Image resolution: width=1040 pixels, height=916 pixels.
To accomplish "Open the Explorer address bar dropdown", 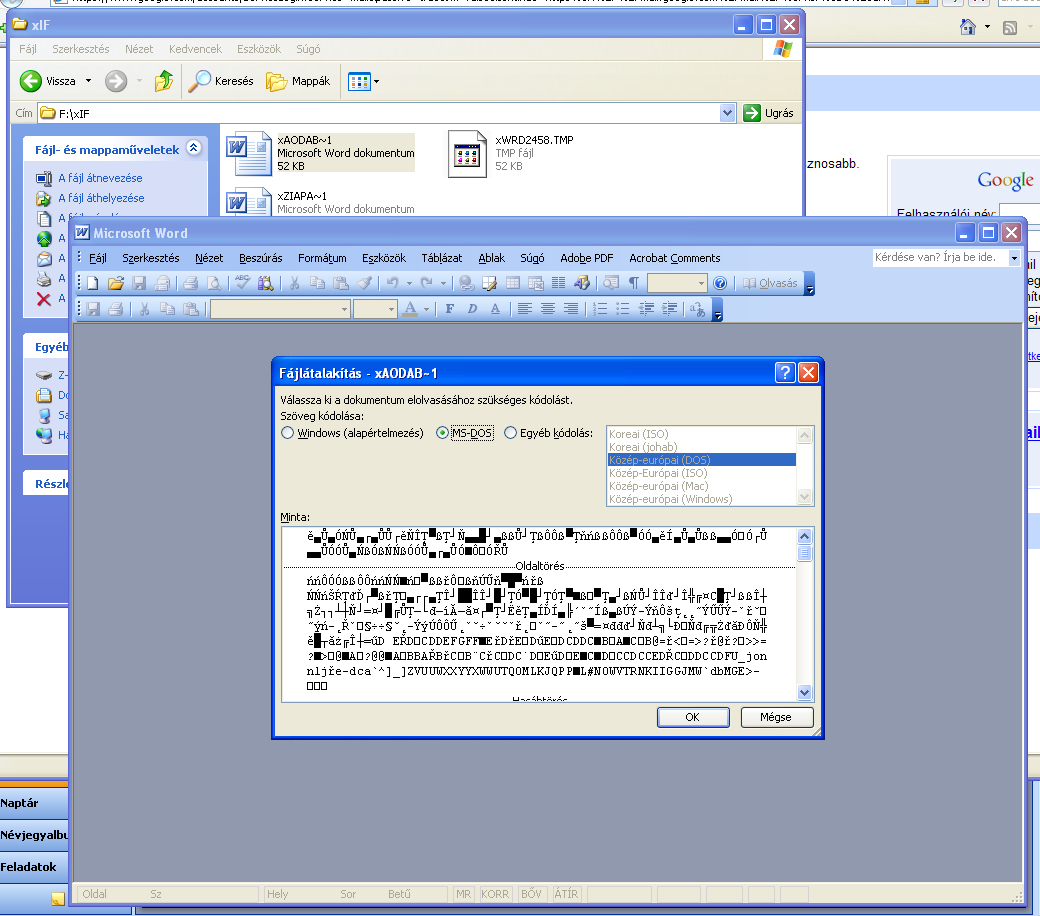I will 727,113.
